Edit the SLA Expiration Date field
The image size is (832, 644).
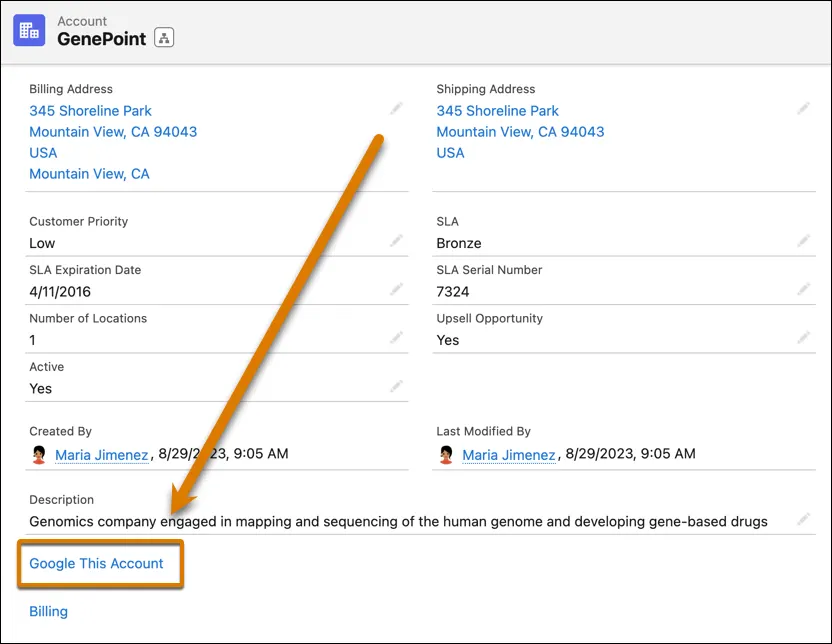397,290
